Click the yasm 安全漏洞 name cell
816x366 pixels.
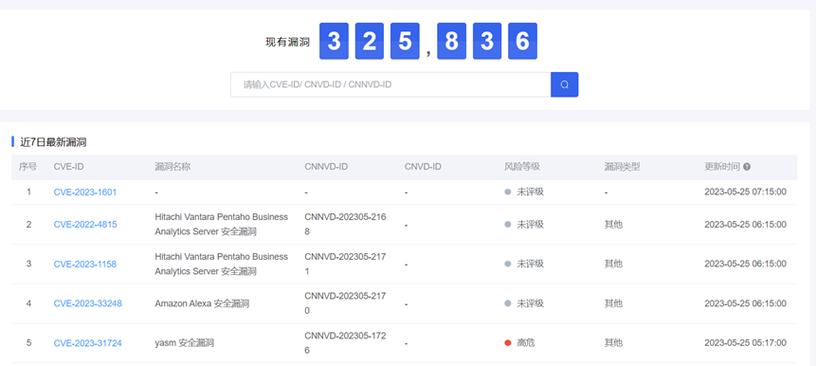pyautogui.click(x=184, y=343)
